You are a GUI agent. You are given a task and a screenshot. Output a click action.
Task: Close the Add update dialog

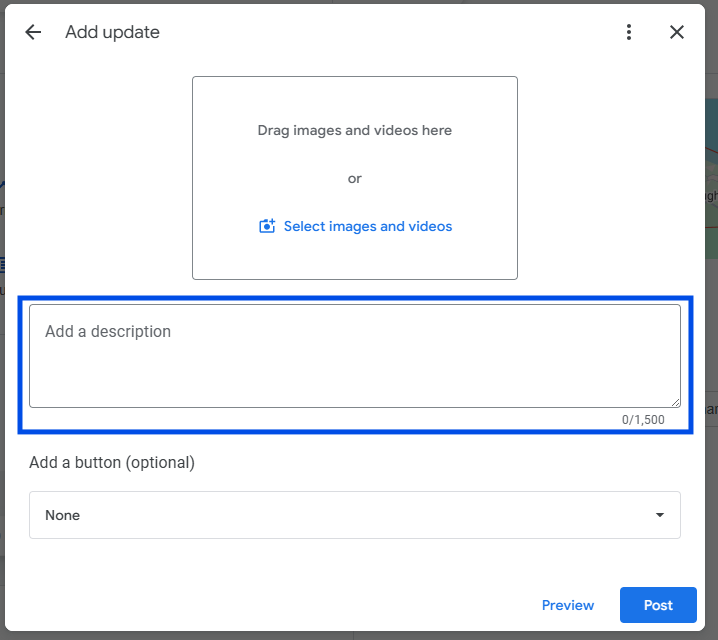(677, 32)
